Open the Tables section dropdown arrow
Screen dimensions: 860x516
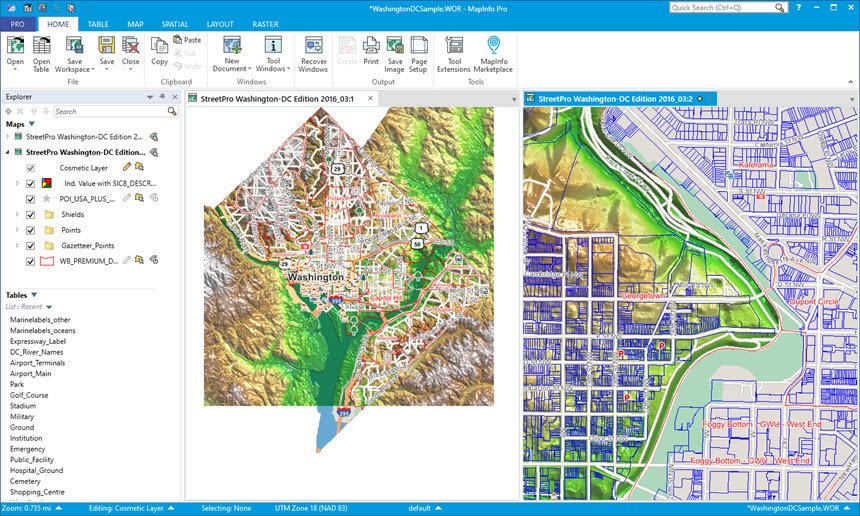(x=34, y=295)
